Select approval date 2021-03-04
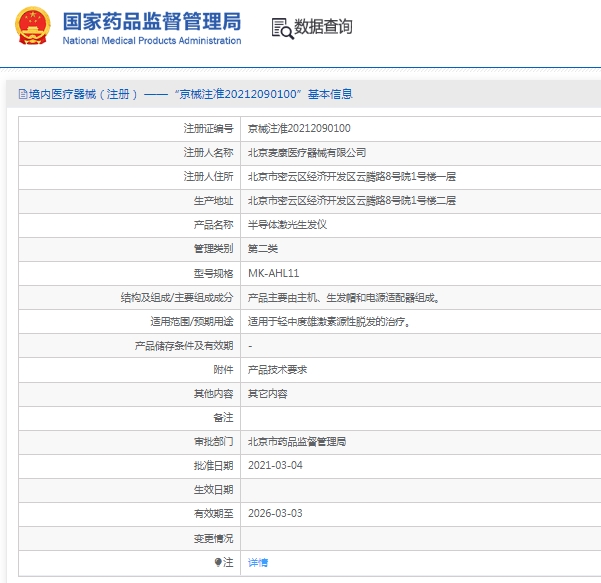 275,465
